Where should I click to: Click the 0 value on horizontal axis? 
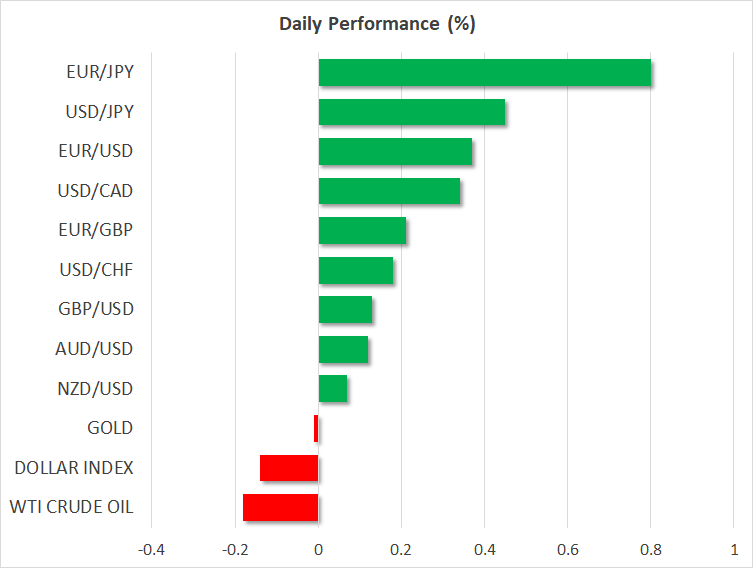pos(318,550)
